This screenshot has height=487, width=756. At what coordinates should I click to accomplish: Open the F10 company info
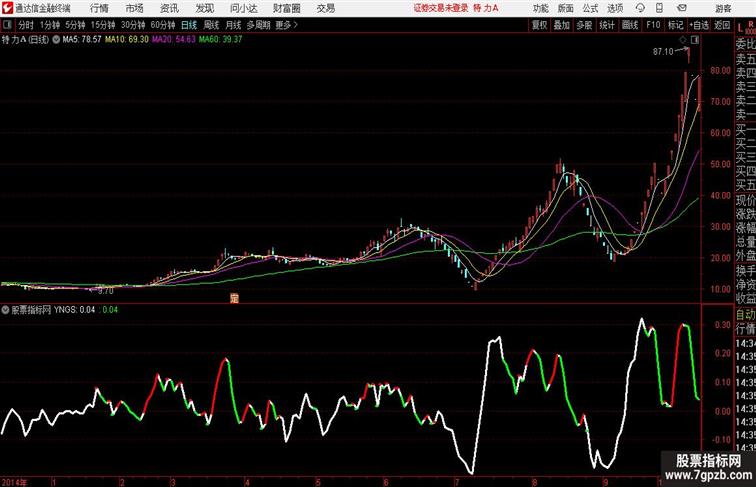coord(653,25)
